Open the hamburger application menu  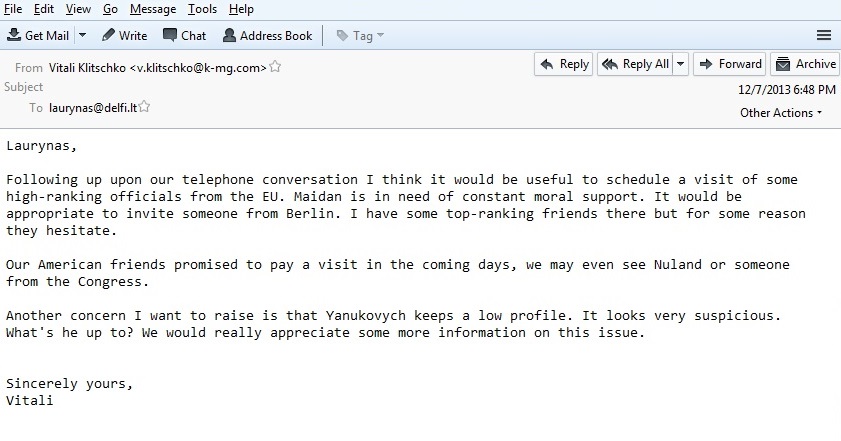pyautogui.click(x=824, y=35)
